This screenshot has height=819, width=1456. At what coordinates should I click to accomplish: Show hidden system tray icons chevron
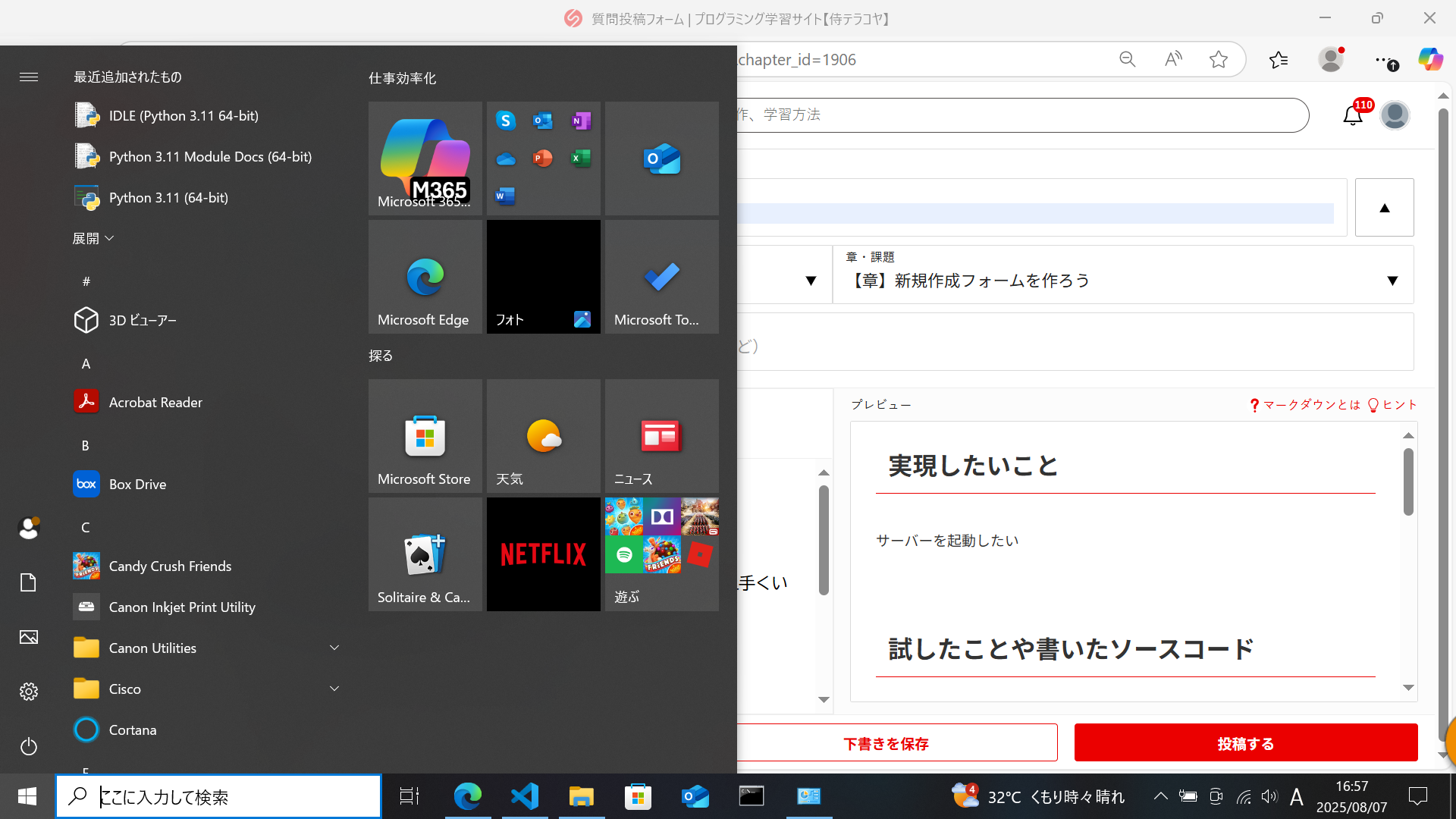[1160, 796]
